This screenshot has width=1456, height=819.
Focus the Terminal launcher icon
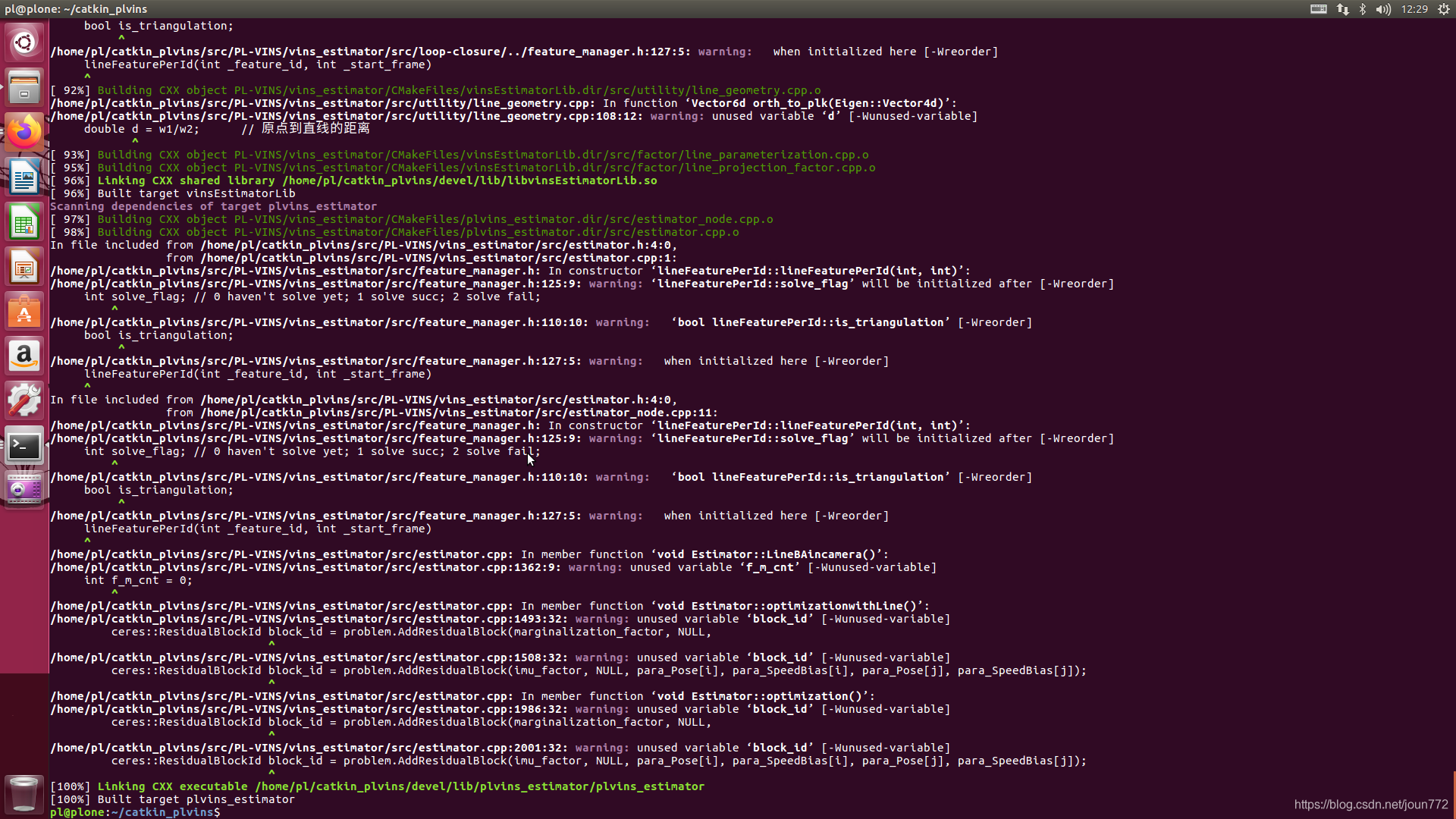pos(24,445)
